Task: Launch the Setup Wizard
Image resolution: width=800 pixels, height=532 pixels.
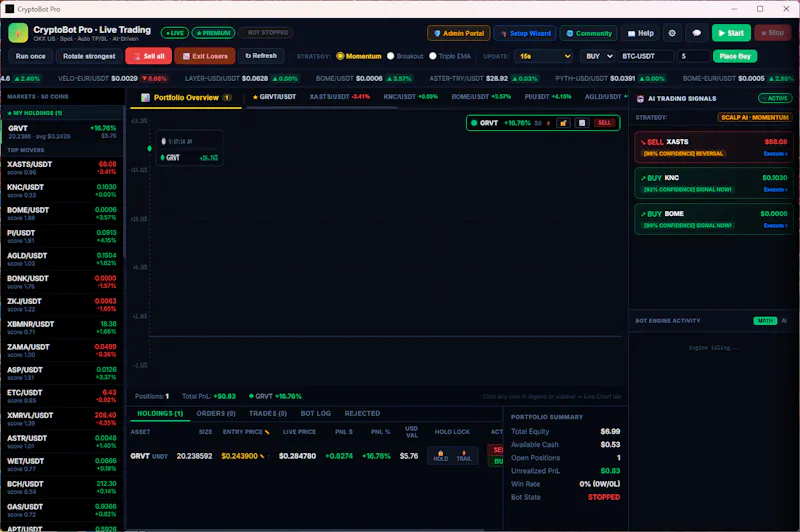Action: click(525, 33)
